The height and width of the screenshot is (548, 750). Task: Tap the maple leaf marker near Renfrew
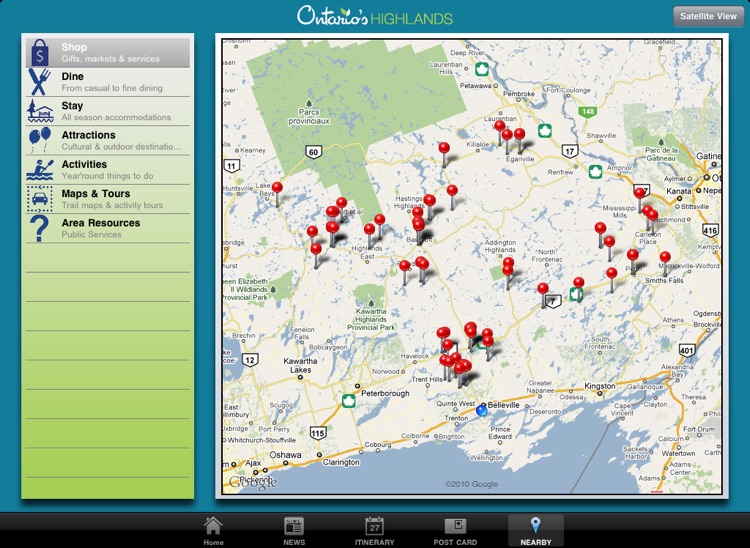(595, 171)
